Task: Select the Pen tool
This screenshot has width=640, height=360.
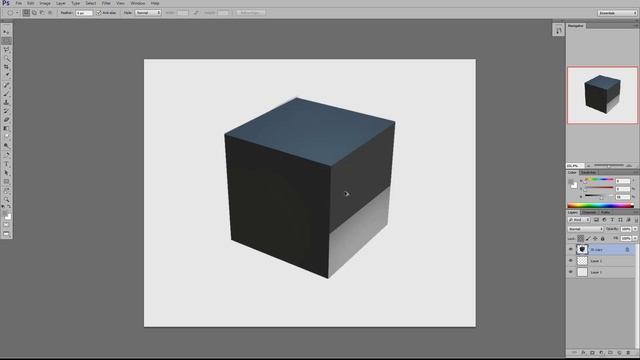Action: (x=6, y=155)
